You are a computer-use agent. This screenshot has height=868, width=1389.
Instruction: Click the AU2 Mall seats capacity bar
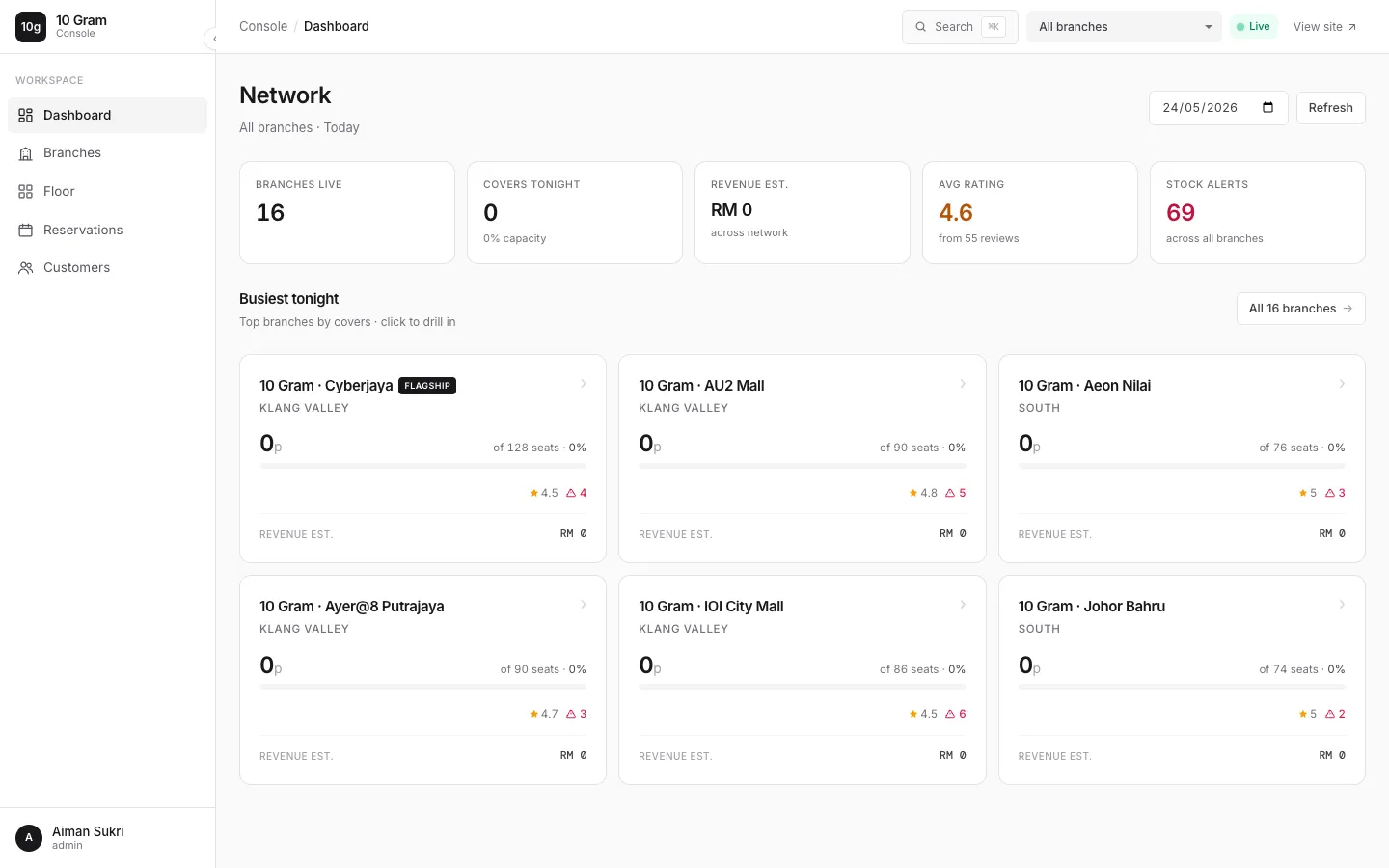click(x=803, y=466)
